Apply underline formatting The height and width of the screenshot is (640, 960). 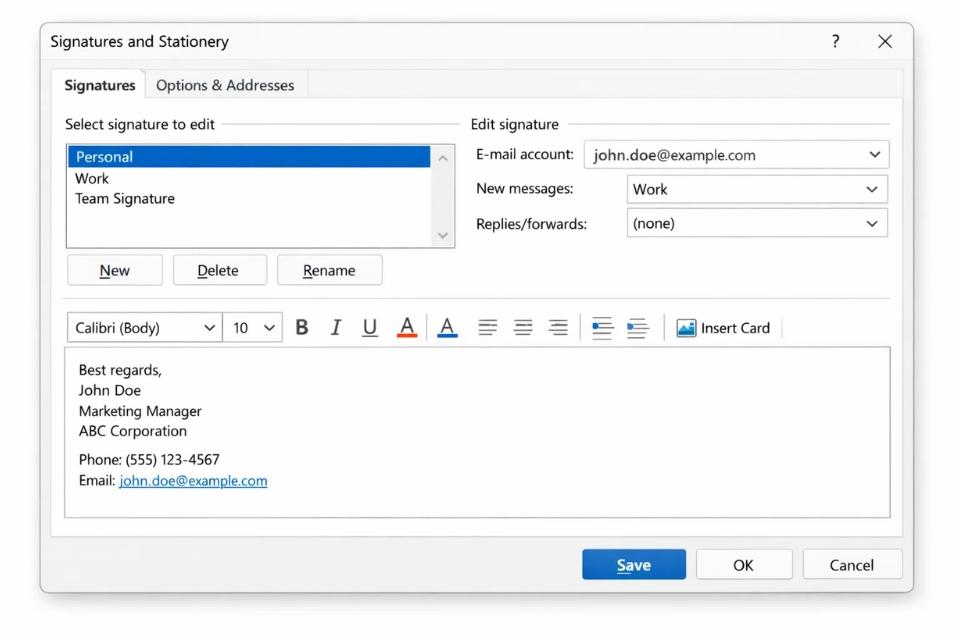pyautogui.click(x=370, y=327)
